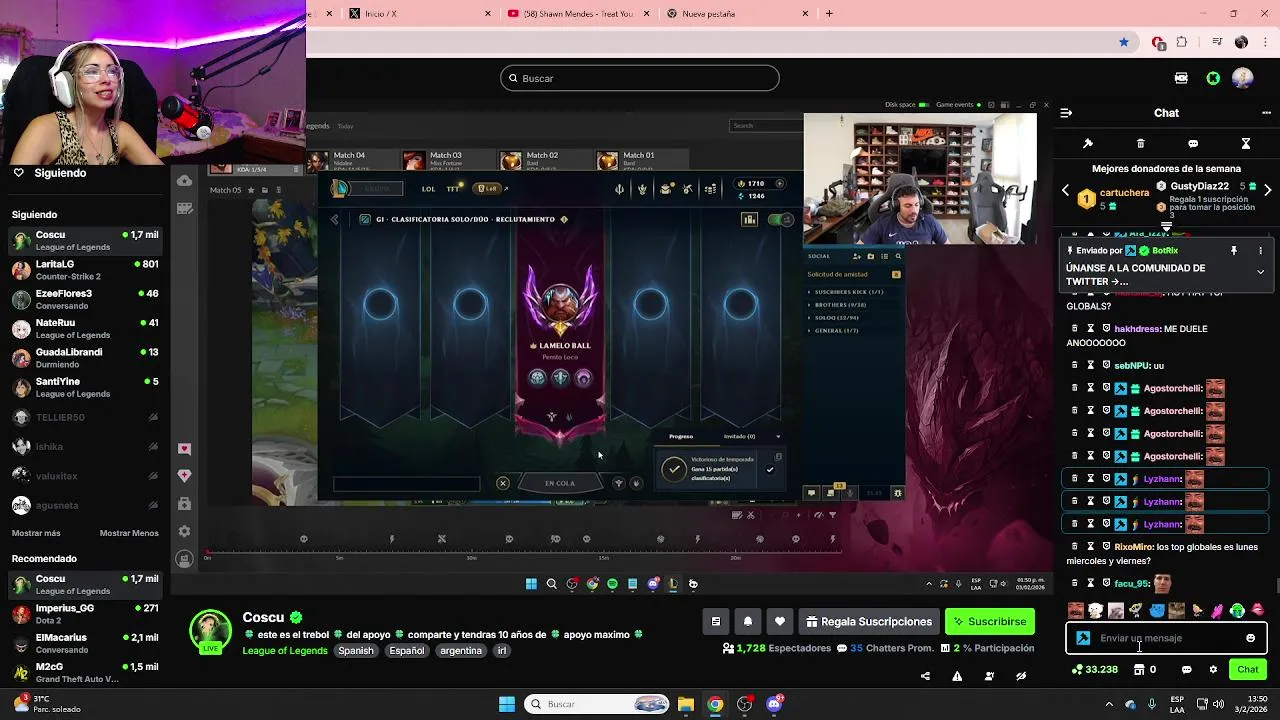Screen dimensions: 1280x720
Task: Expand the pinned Twitter community message
Action: pyautogui.click(x=1260, y=272)
